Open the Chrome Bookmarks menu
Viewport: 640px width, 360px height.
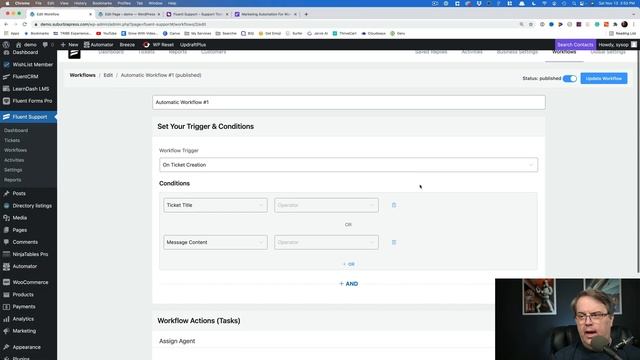pos(102,3)
